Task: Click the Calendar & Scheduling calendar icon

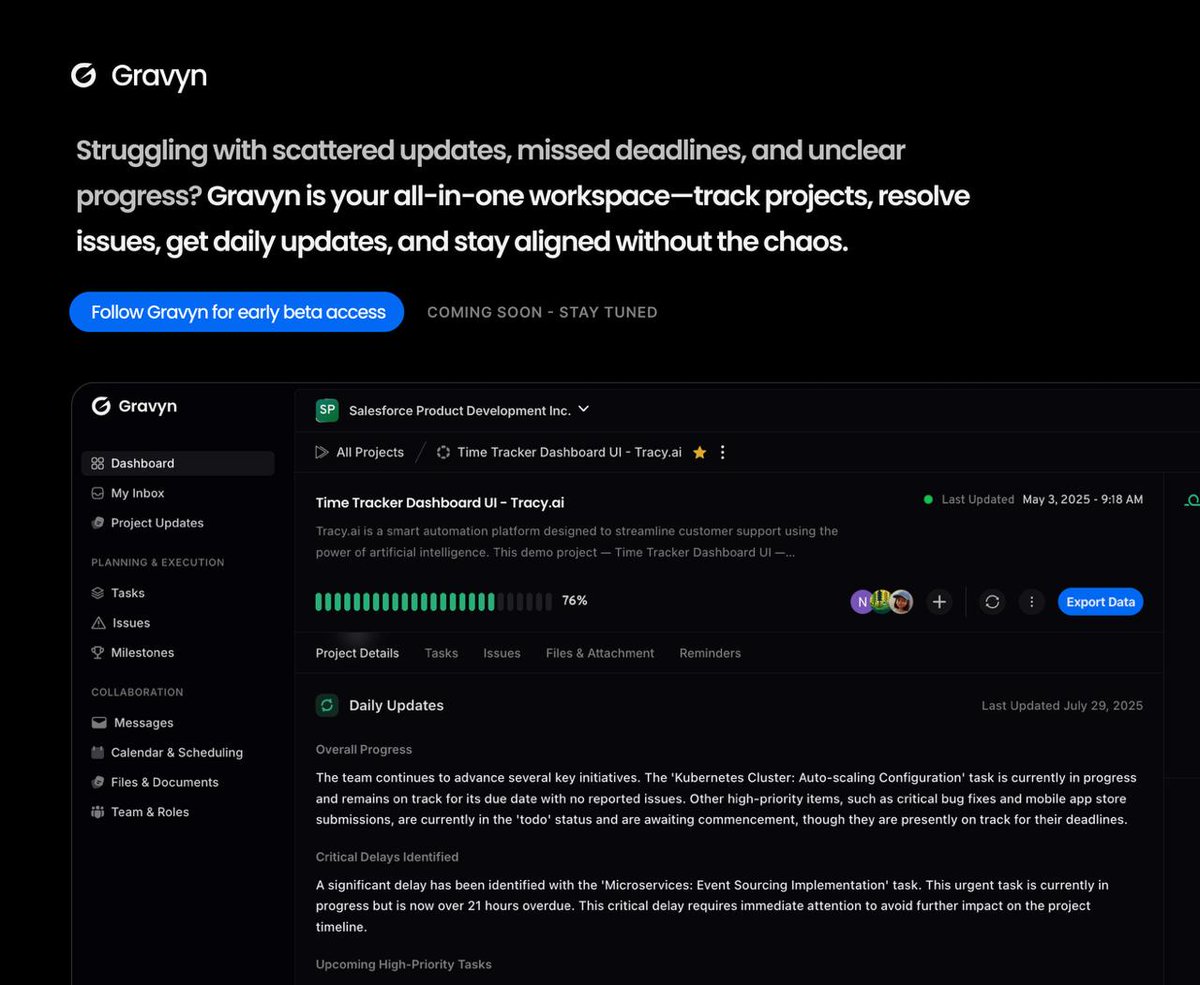Action: (x=97, y=752)
